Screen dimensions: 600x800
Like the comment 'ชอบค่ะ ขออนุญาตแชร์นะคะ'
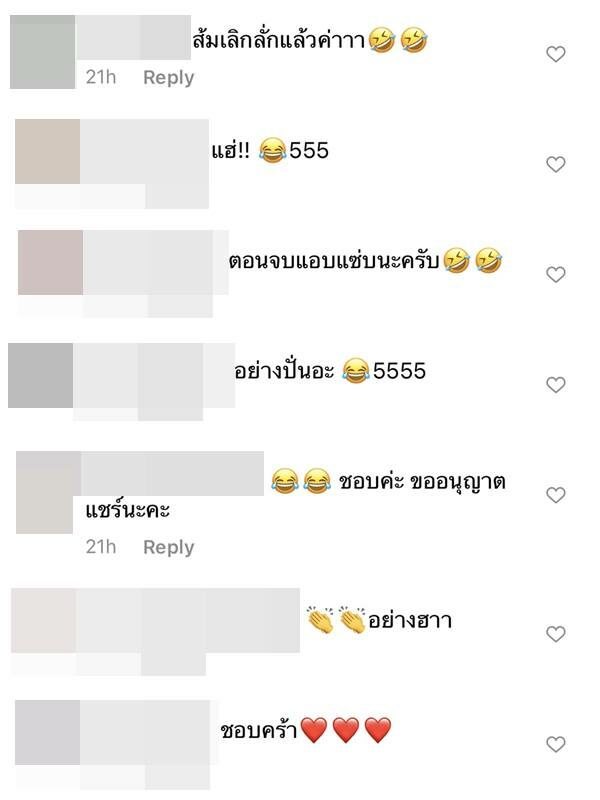556,495
